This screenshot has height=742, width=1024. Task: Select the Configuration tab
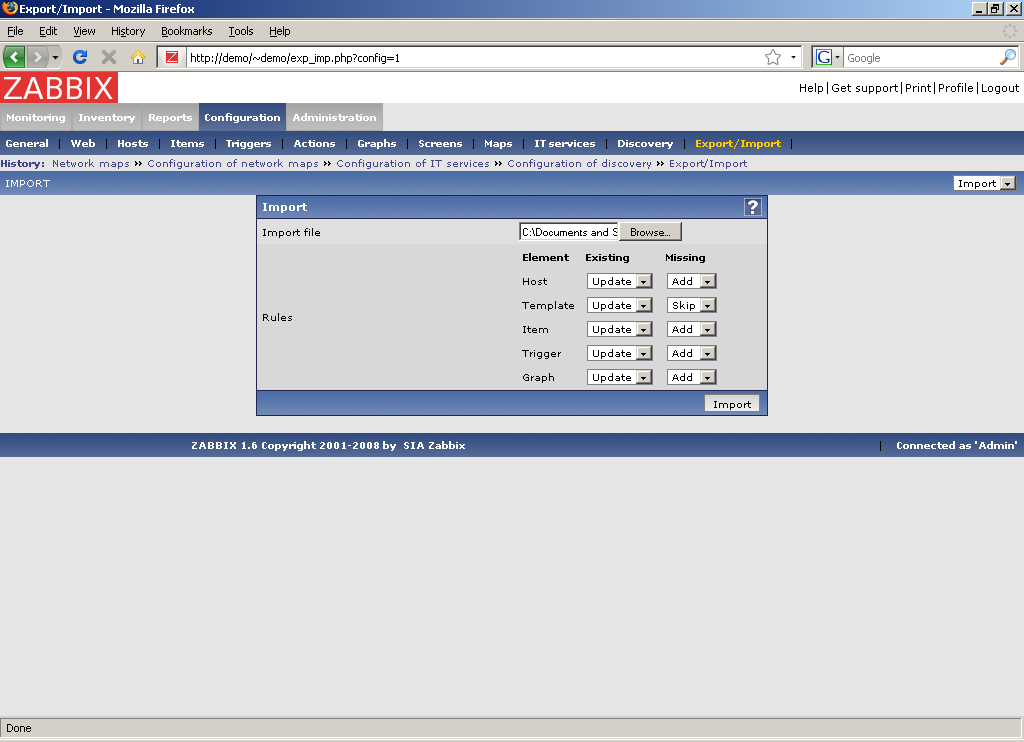(242, 118)
